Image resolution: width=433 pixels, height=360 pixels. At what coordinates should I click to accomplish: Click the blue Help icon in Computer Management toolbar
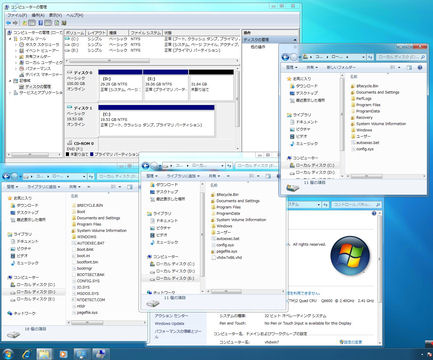40,23
